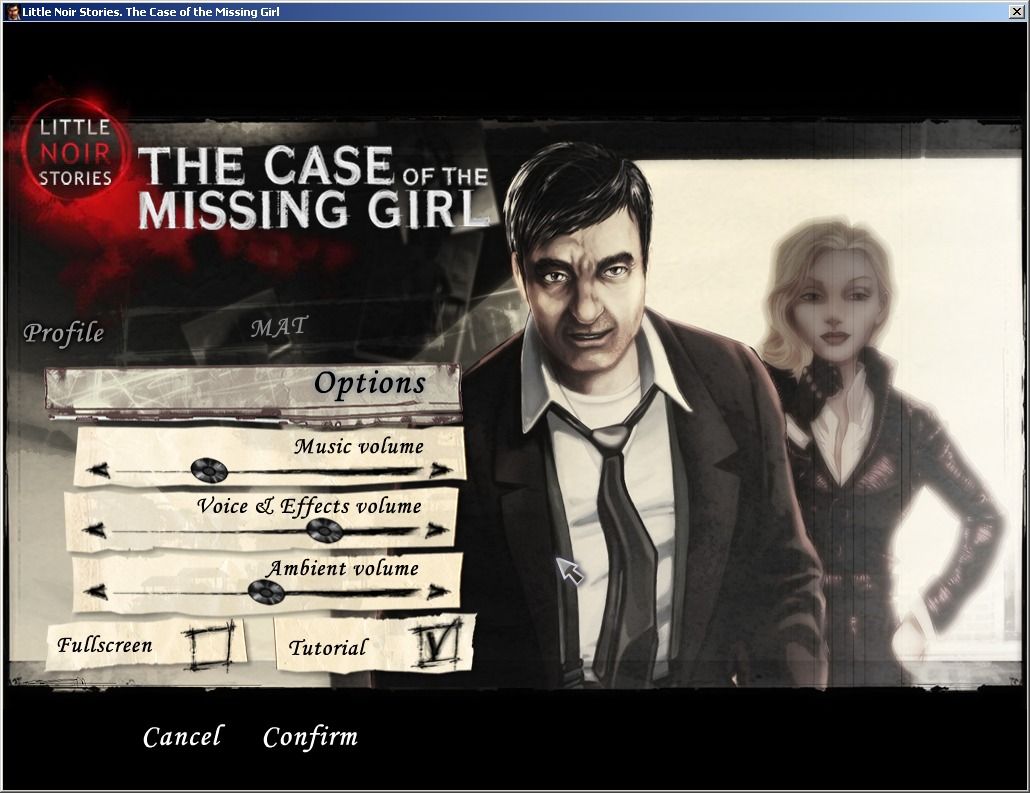
Task: Click the 'Ambient volume' label text
Action: pos(342,568)
